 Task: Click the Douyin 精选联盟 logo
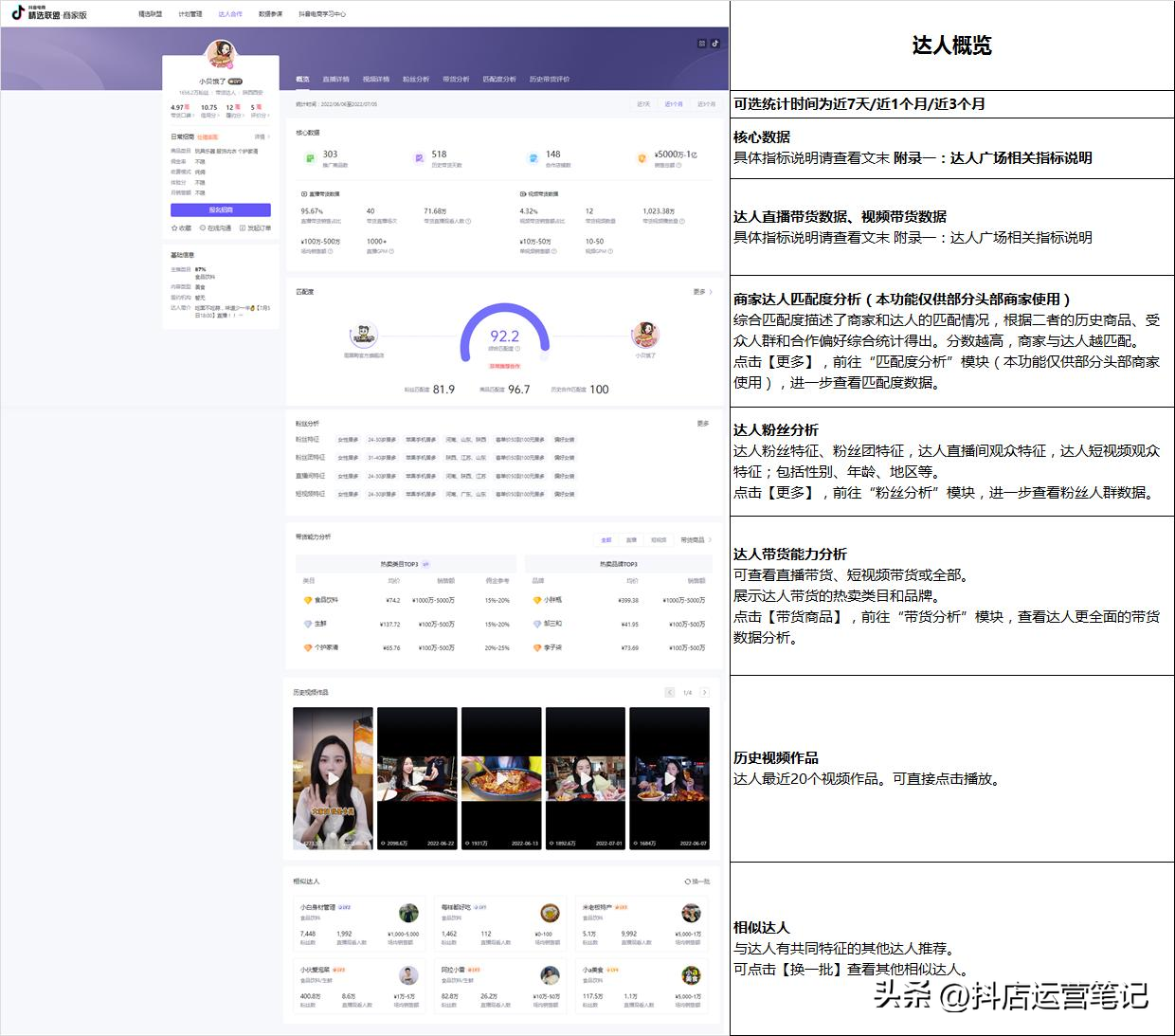[49, 13]
